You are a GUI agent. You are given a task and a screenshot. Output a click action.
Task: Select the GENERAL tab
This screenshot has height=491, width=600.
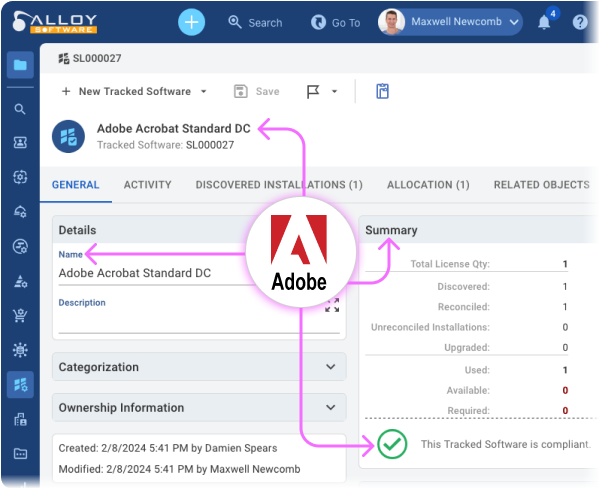coord(76,185)
